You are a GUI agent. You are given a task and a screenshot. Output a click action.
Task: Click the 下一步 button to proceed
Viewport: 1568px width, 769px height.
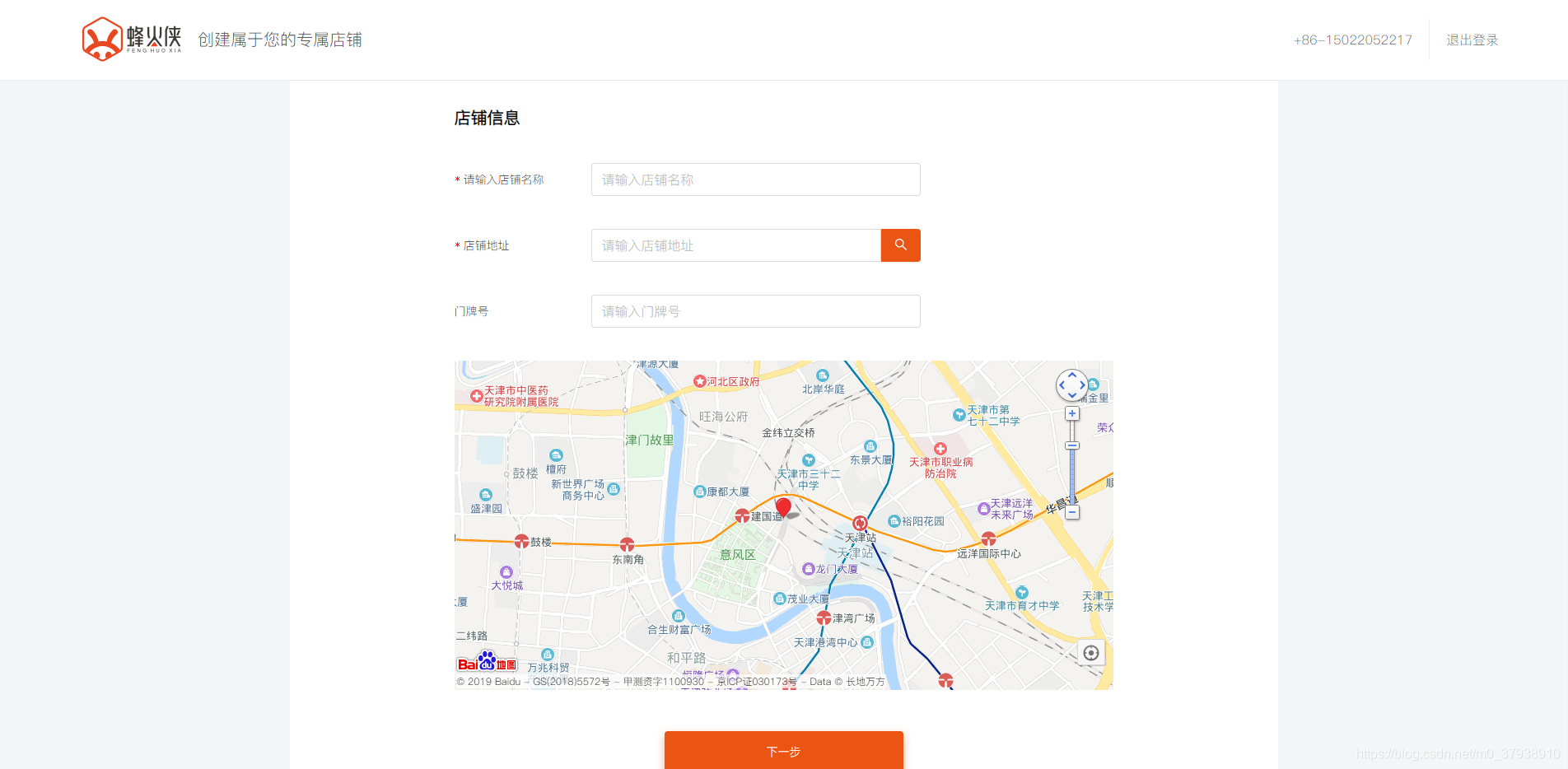tap(783, 751)
